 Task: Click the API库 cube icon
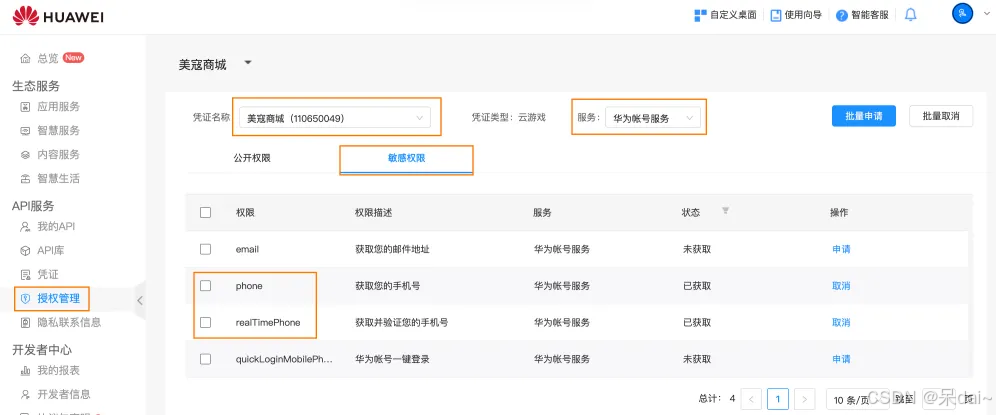25,250
